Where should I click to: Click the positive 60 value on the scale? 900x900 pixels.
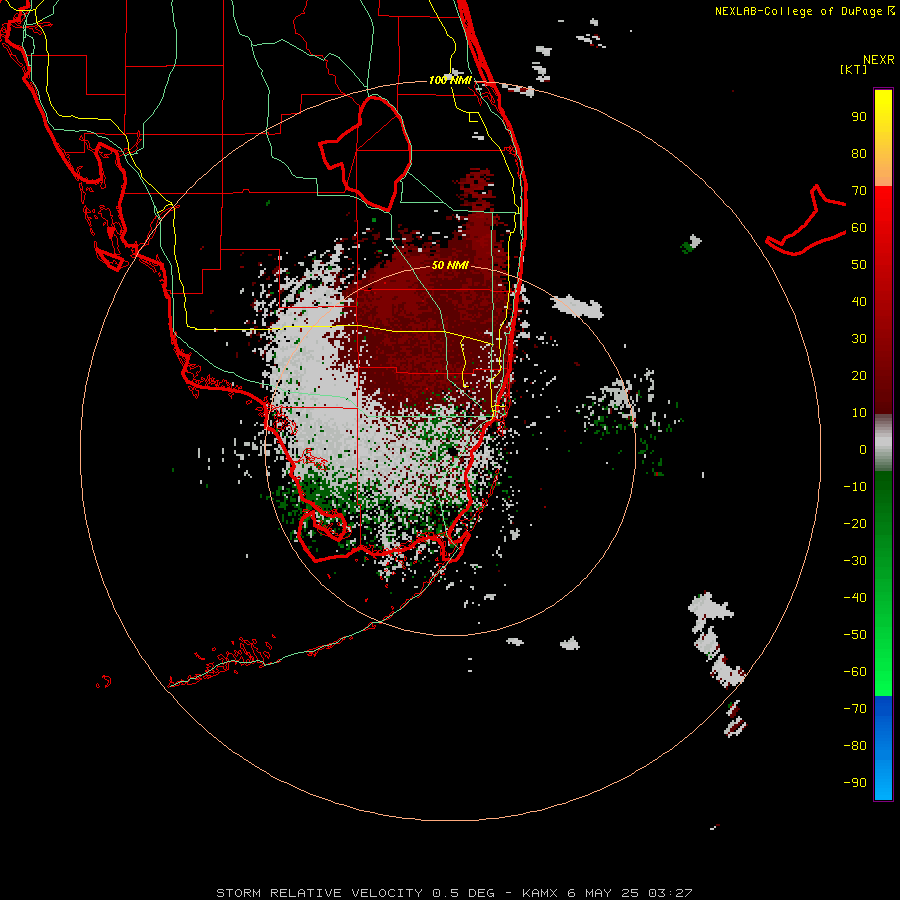(x=859, y=227)
